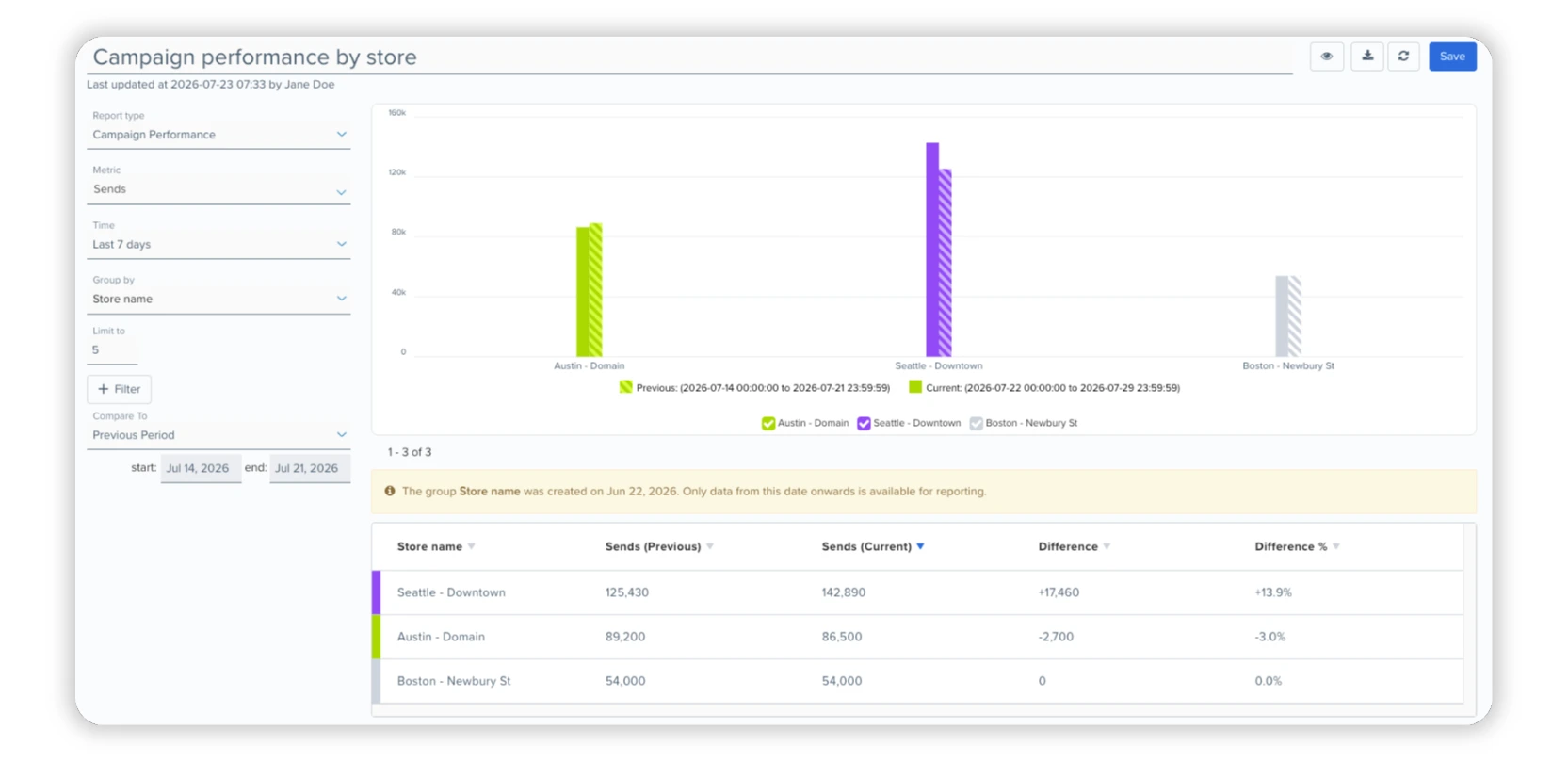Click the Save button
Image resolution: width=1568 pixels, height=762 pixels.
click(1452, 57)
